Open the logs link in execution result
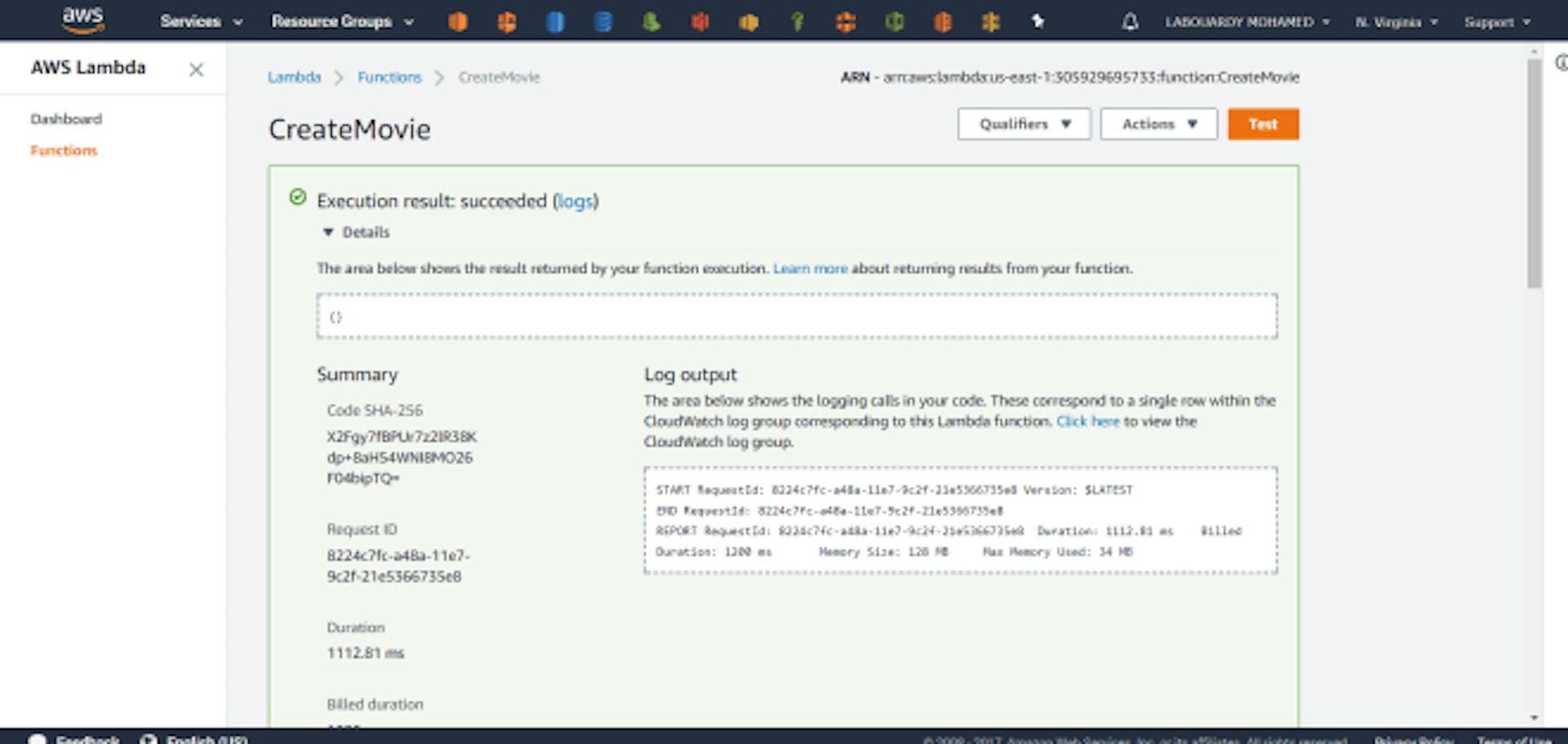This screenshot has width=1568, height=744. 576,201
